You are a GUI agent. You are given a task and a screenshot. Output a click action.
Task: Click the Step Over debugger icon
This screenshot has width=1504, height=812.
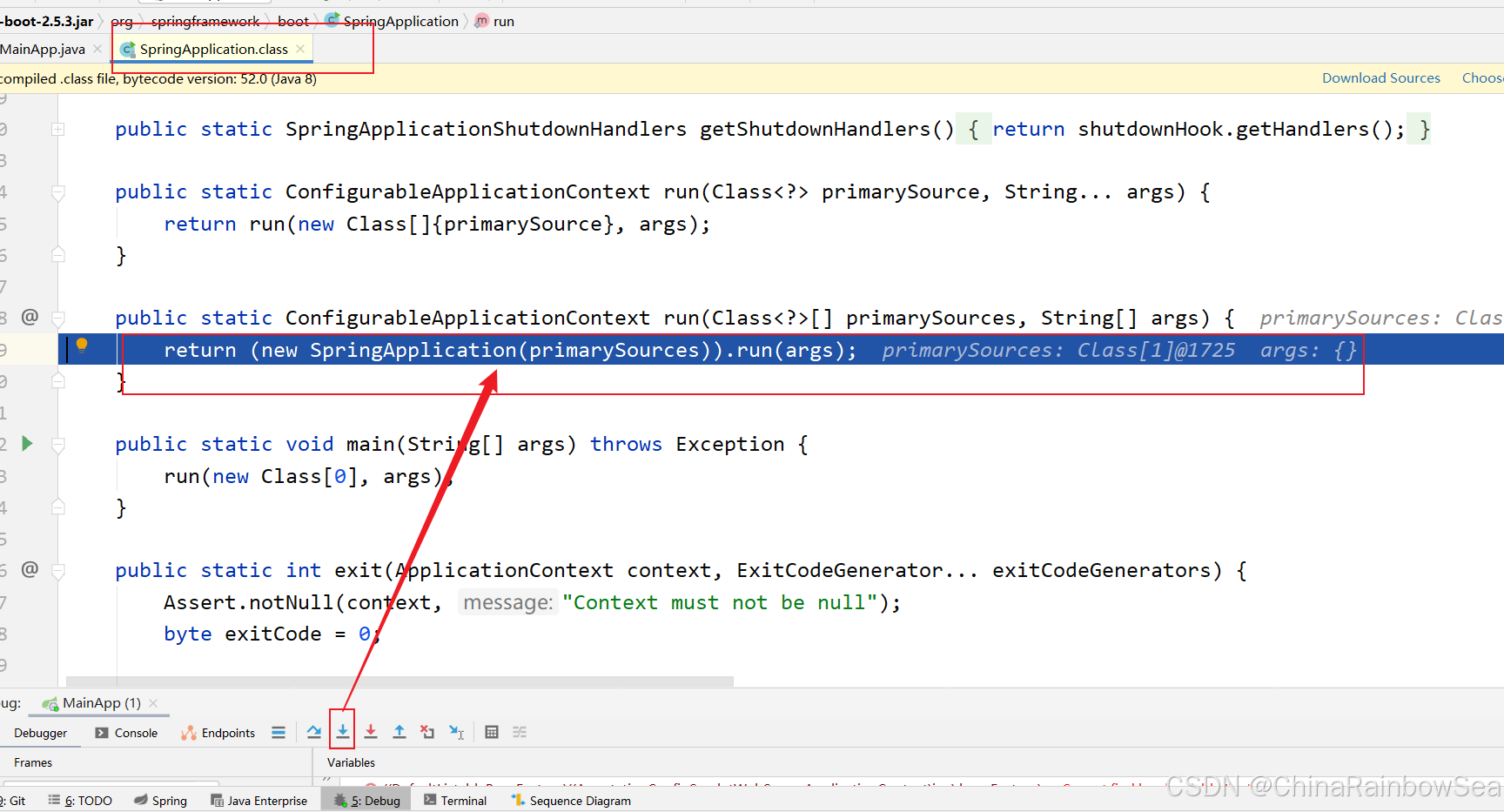coord(314,732)
